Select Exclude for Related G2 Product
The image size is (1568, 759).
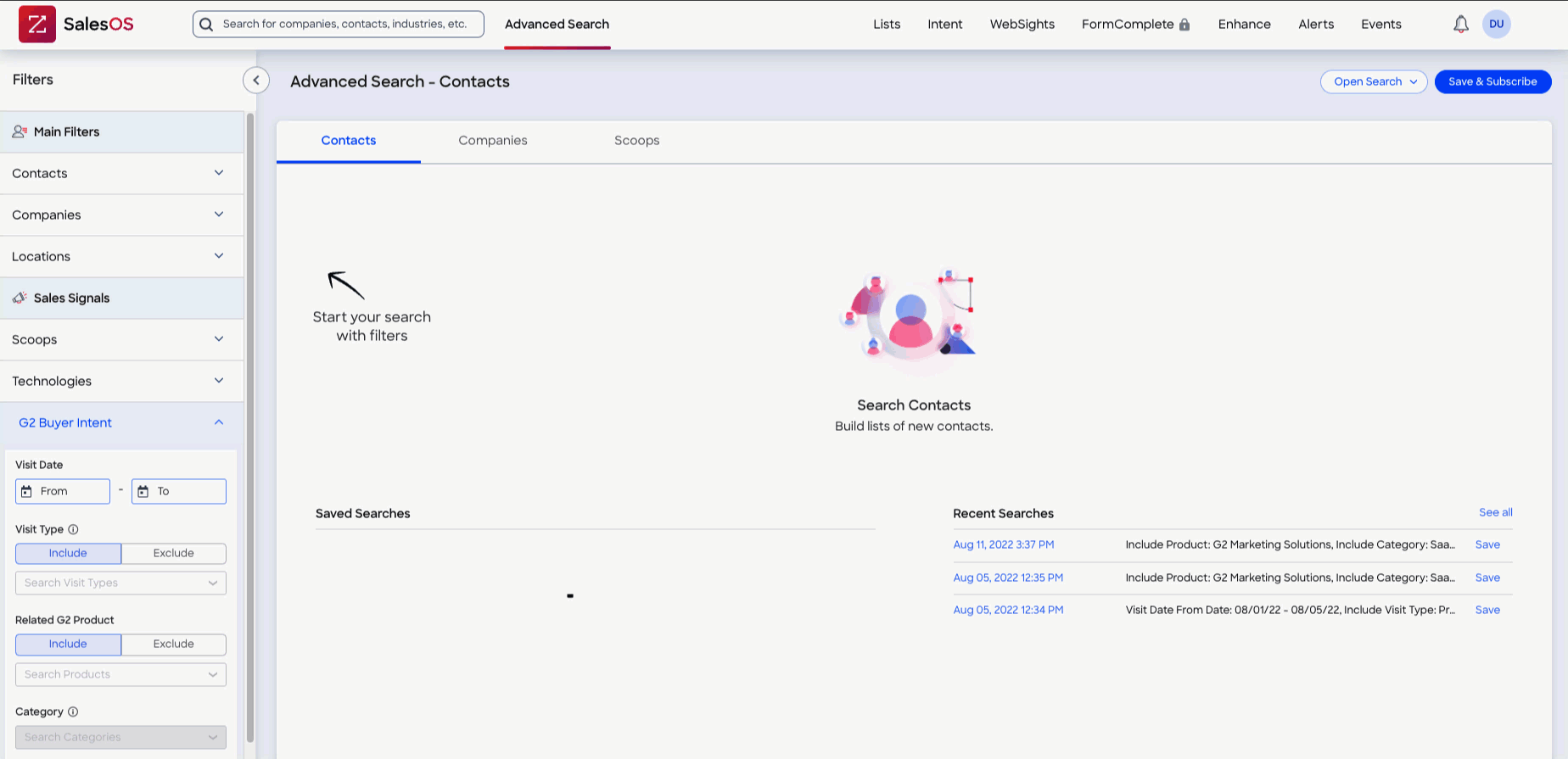[x=174, y=645]
